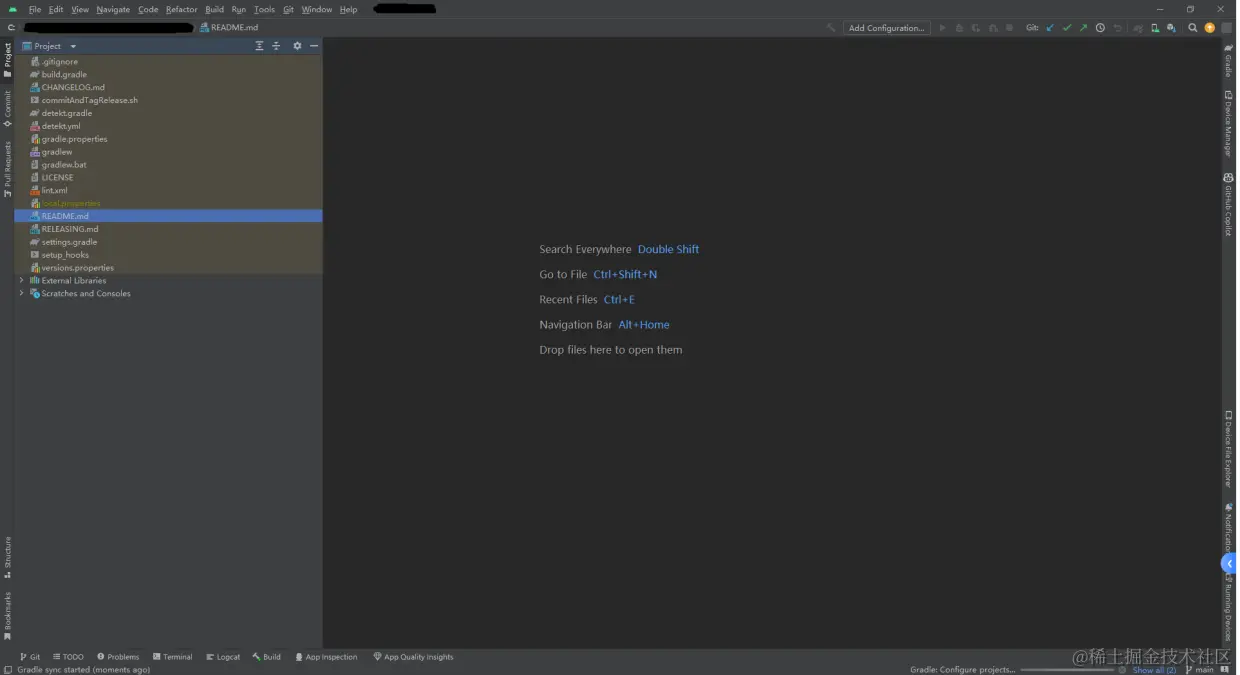Open Git history clock icon
The height and width of the screenshot is (675, 1240).
click(x=1100, y=28)
